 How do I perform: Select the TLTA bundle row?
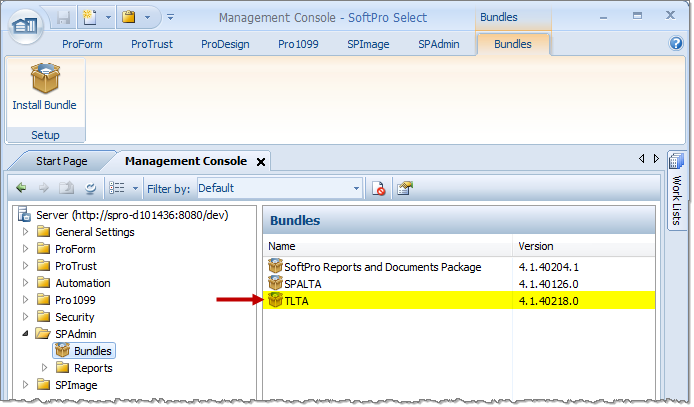pyautogui.click(x=459, y=301)
